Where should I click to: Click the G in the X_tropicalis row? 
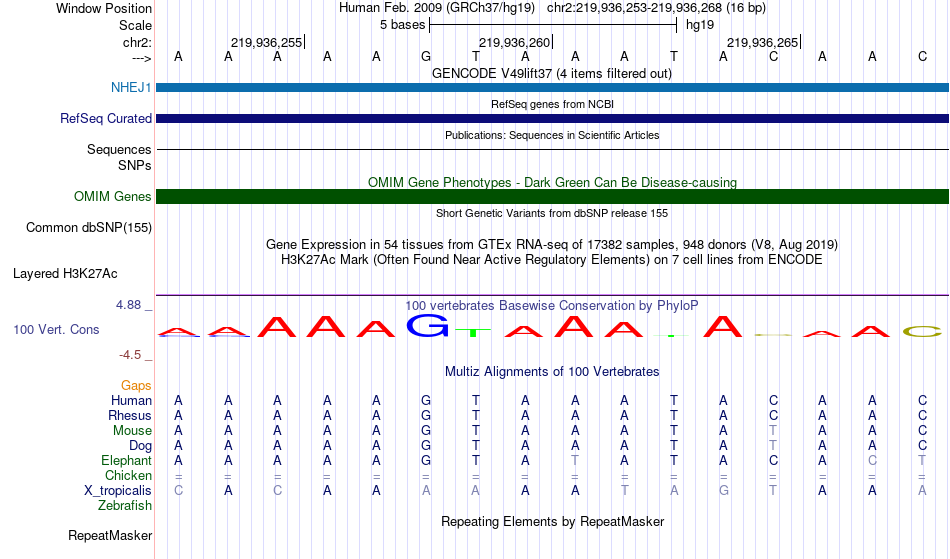723,491
